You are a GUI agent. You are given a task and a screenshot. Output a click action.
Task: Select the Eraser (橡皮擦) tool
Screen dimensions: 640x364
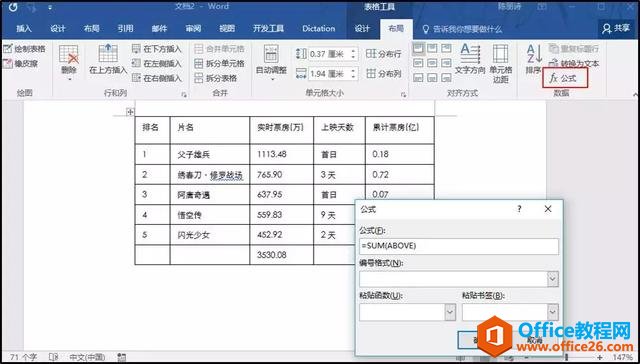[x=20, y=64]
